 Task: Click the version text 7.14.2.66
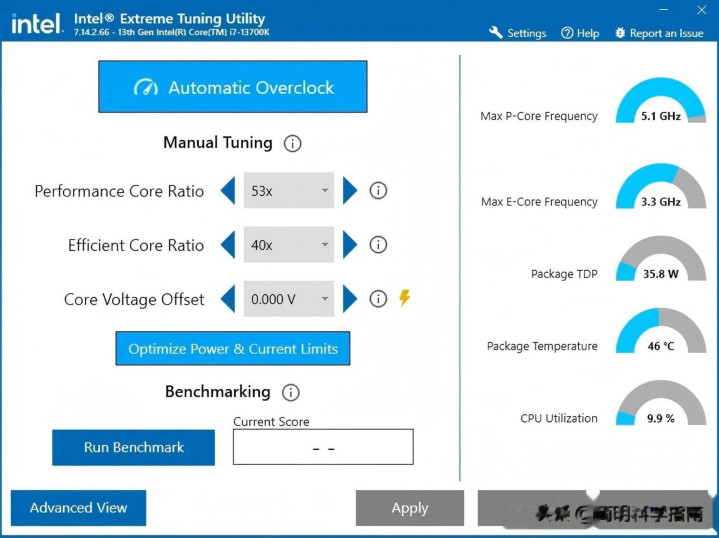pos(92,33)
